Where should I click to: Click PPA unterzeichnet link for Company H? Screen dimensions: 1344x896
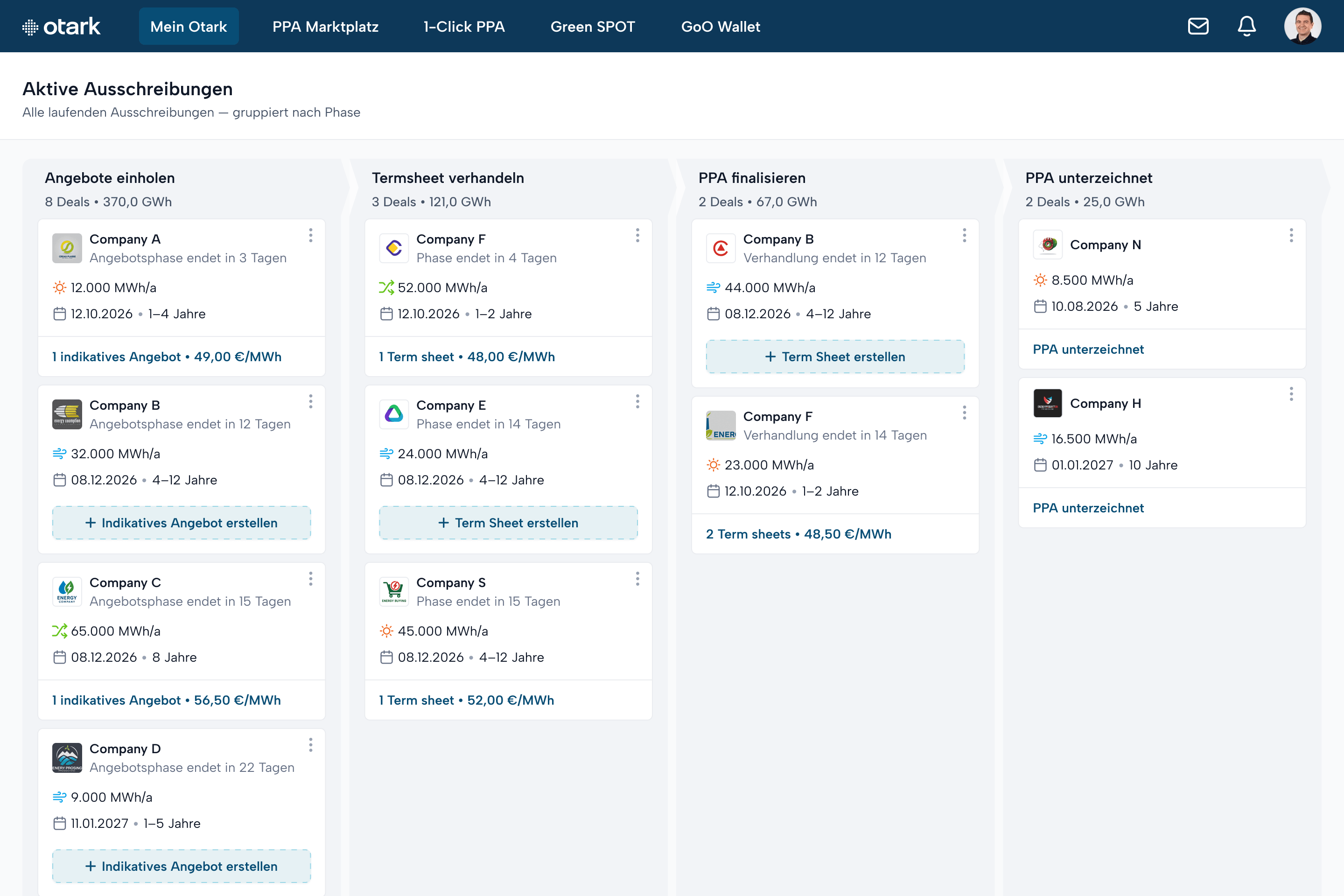[x=1088, y=508]
